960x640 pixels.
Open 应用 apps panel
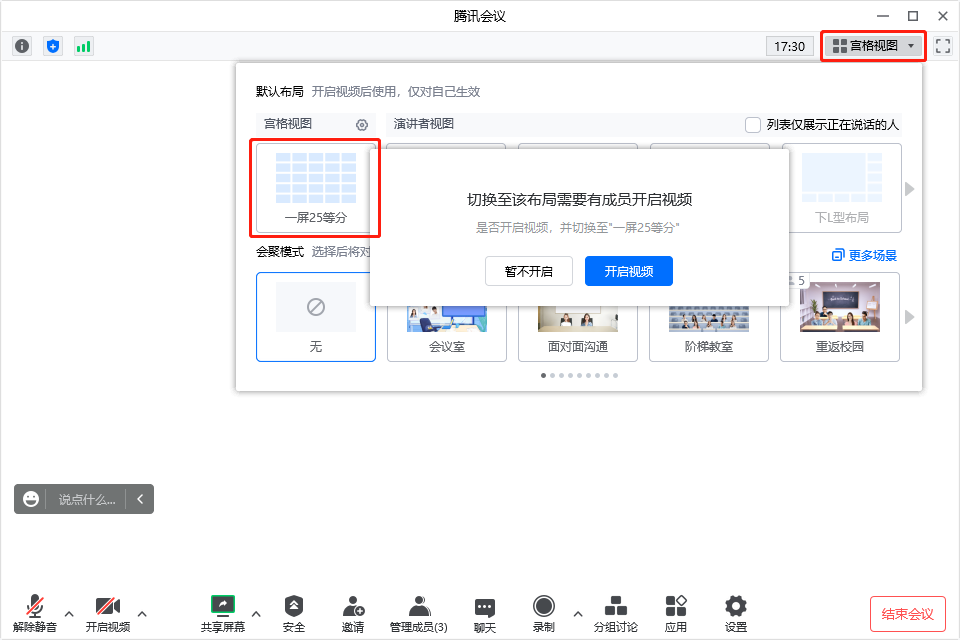(x=676, y=614)
